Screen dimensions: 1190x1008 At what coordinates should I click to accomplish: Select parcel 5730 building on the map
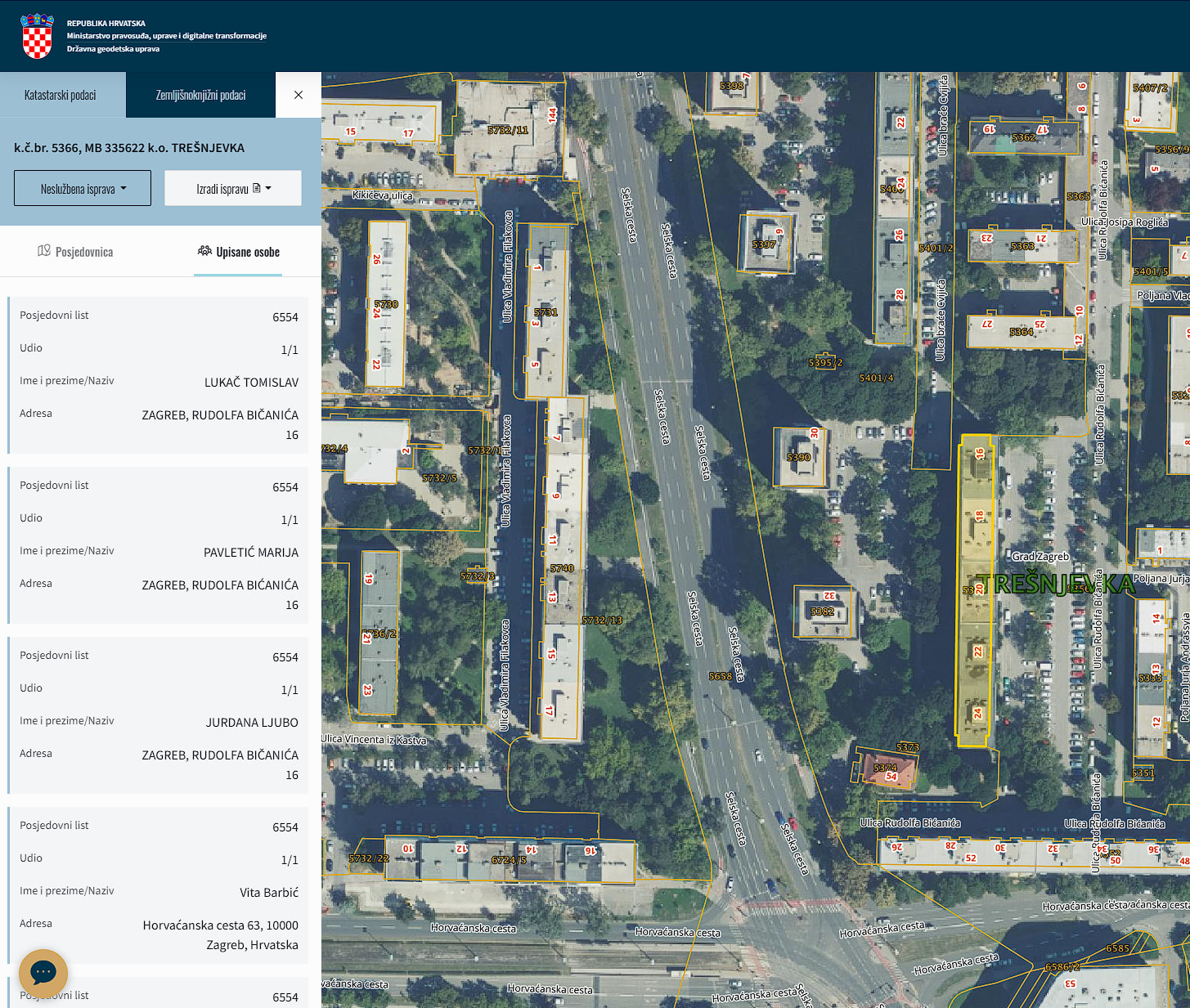386,303
